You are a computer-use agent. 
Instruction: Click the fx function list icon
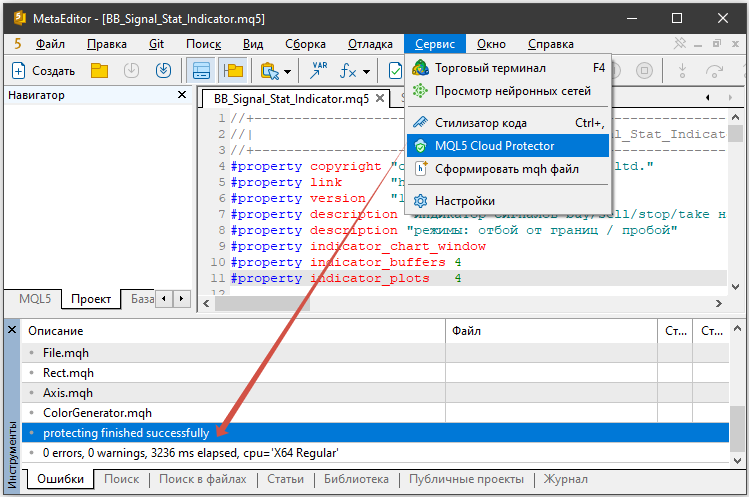[348, 71]
